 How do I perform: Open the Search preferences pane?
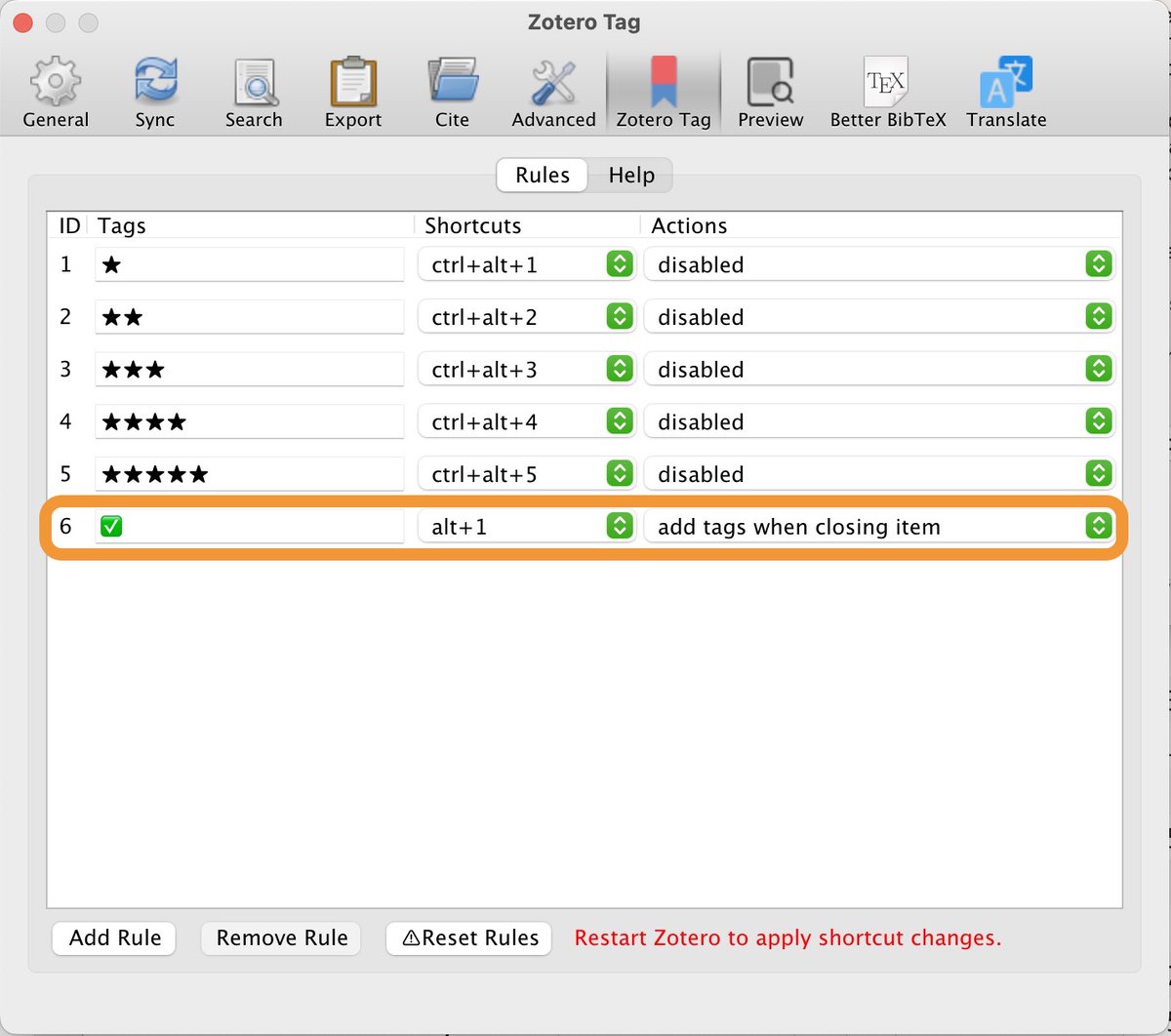click(254, 95)
